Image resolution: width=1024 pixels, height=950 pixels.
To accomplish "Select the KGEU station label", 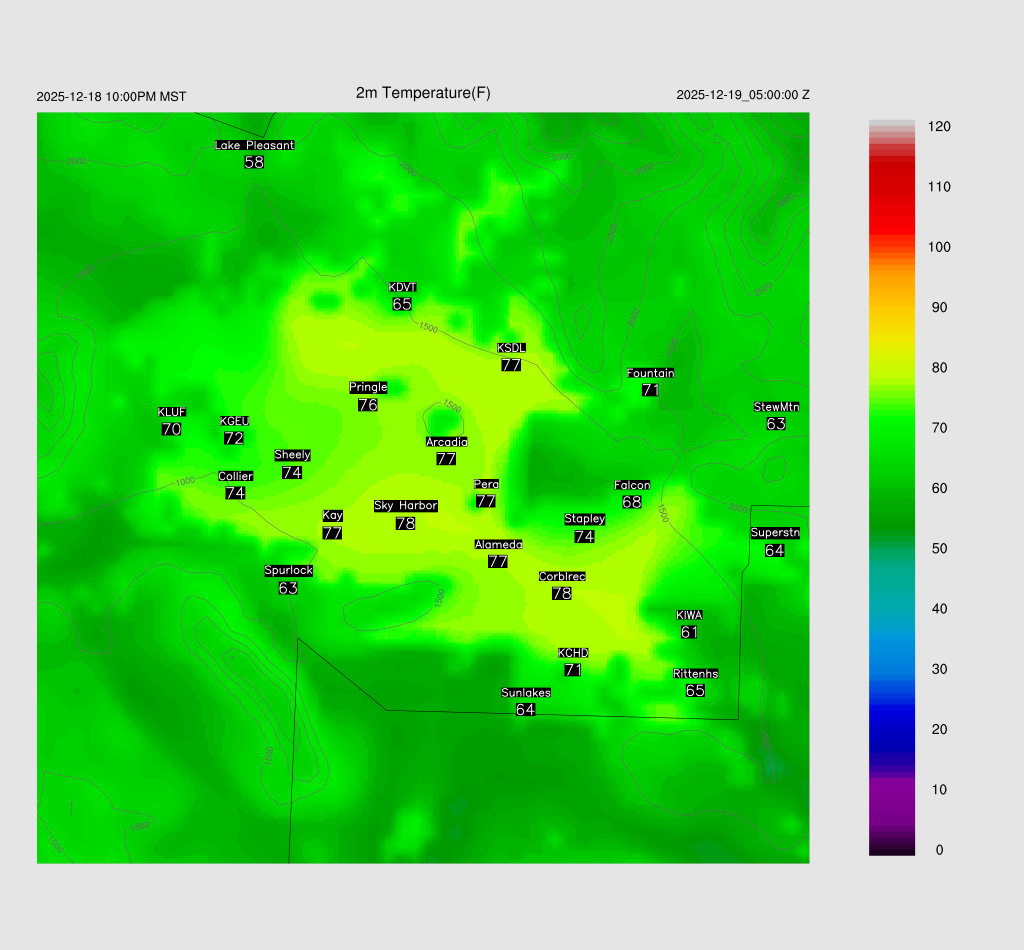I will [x=234, y=421].
